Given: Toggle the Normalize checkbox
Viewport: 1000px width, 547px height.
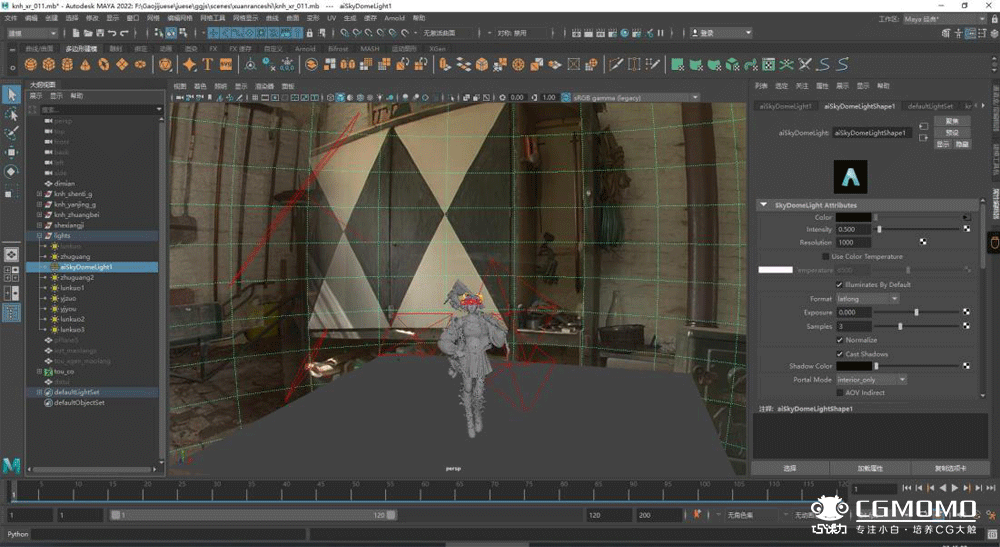Looking at the screenshot, I should tap(839, 340).
